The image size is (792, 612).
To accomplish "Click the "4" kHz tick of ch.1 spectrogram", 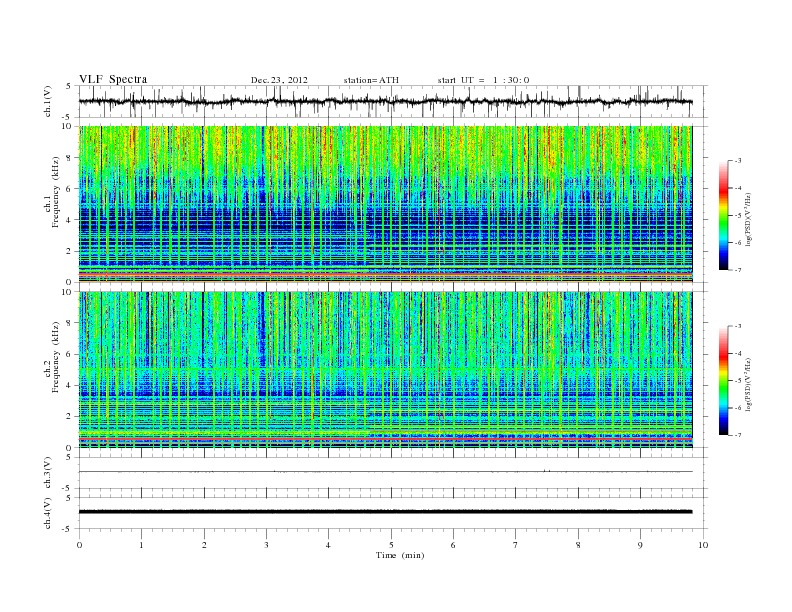I will click(69, 220).
